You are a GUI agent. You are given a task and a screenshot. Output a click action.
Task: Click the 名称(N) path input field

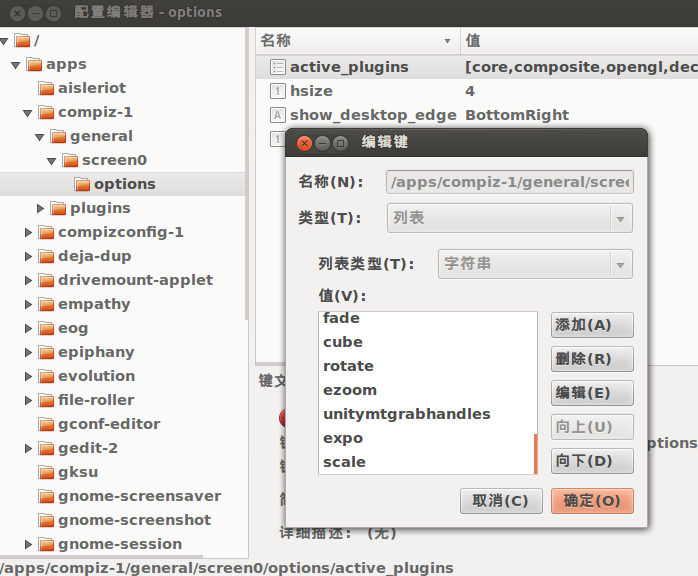[x=510, y=182]
